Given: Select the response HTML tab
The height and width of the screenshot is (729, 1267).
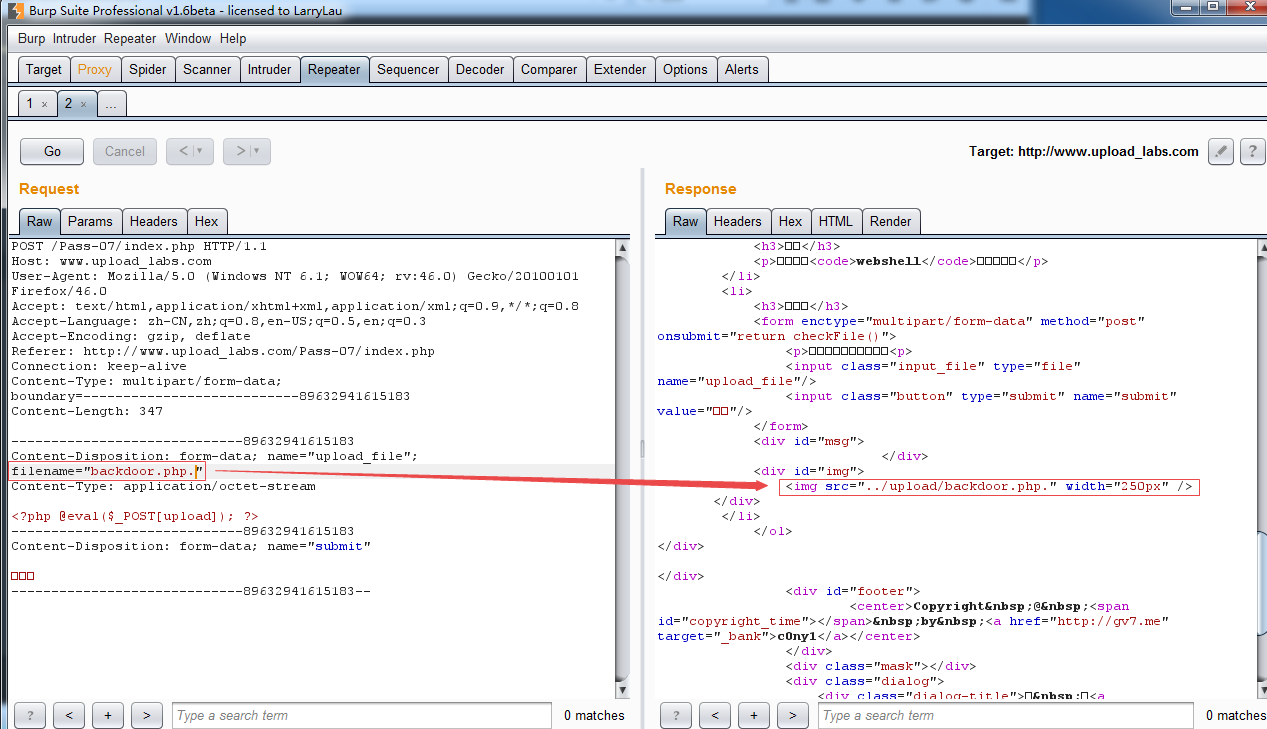Looking at the screenshot, I should (836, 221).
